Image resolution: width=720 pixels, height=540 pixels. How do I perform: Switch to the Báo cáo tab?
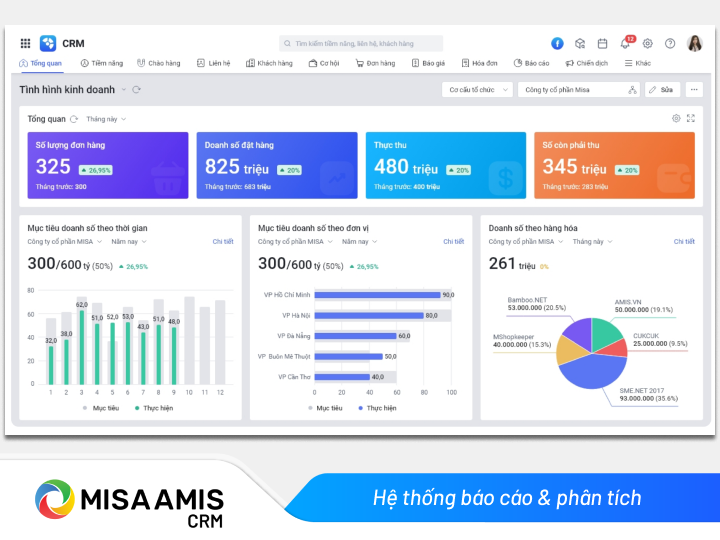tap(531, 63)
